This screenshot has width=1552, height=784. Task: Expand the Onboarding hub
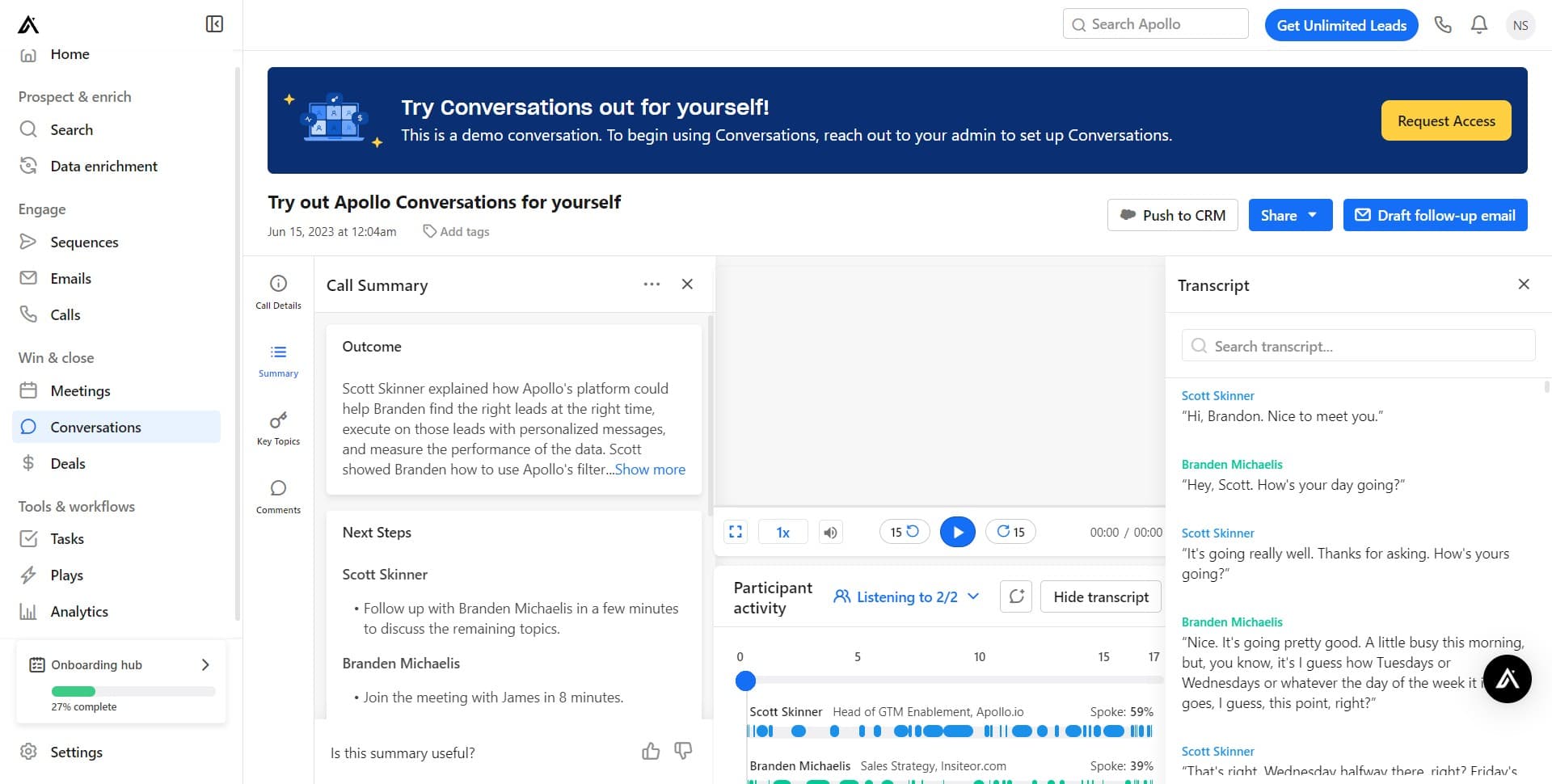(x=205, y=664)
